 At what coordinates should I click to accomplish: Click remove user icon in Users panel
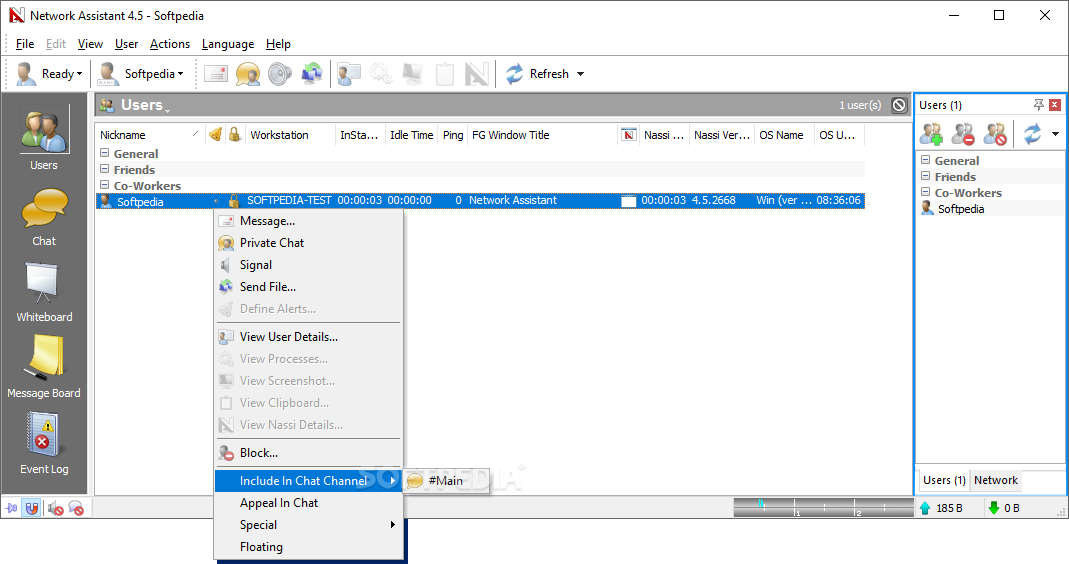(963, 134)
